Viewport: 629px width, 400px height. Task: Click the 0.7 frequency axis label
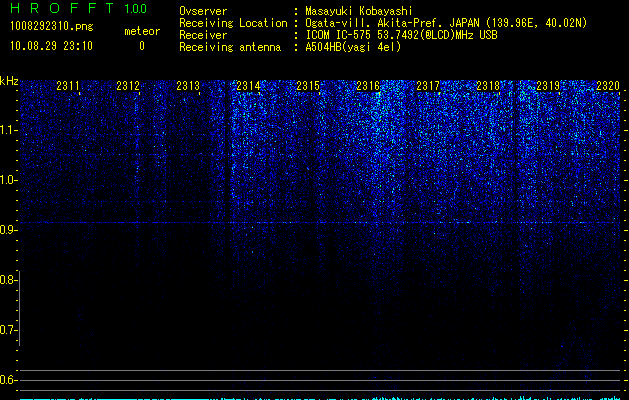[8, 330]
